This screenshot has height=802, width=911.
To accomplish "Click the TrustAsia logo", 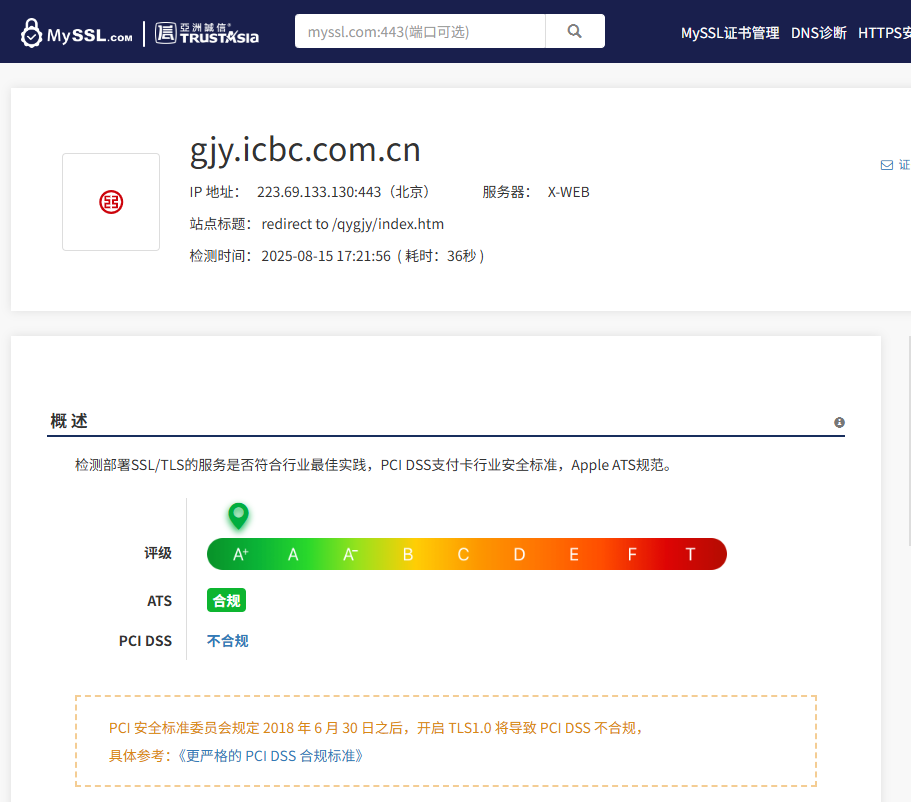I will 207,33.
